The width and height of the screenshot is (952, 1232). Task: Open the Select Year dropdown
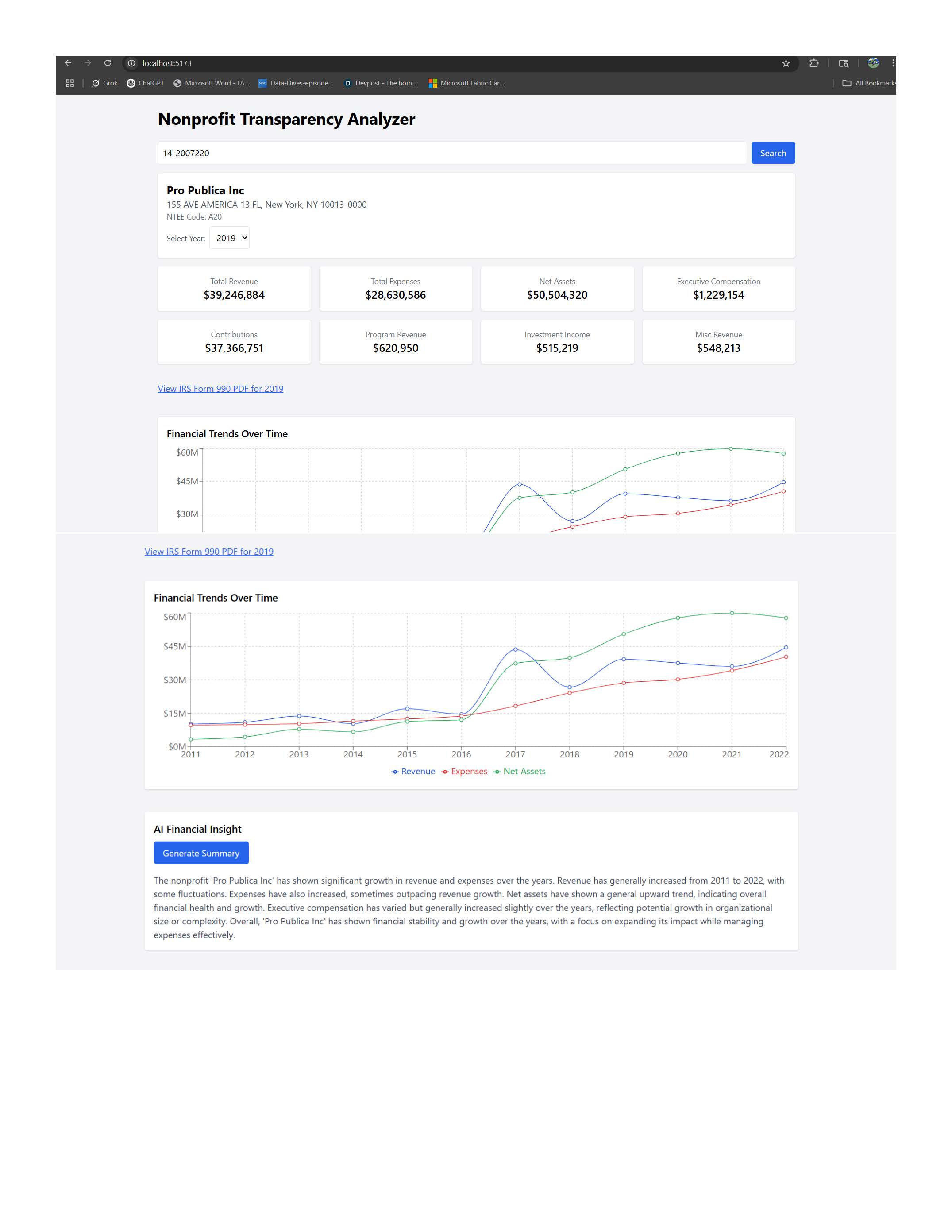tap(230, 238)
